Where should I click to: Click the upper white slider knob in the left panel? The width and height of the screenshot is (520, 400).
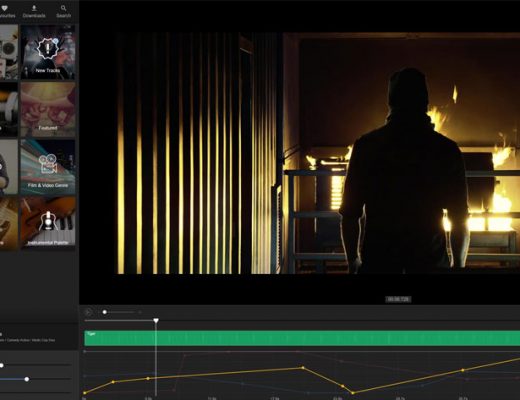click(x=2, y=366)
